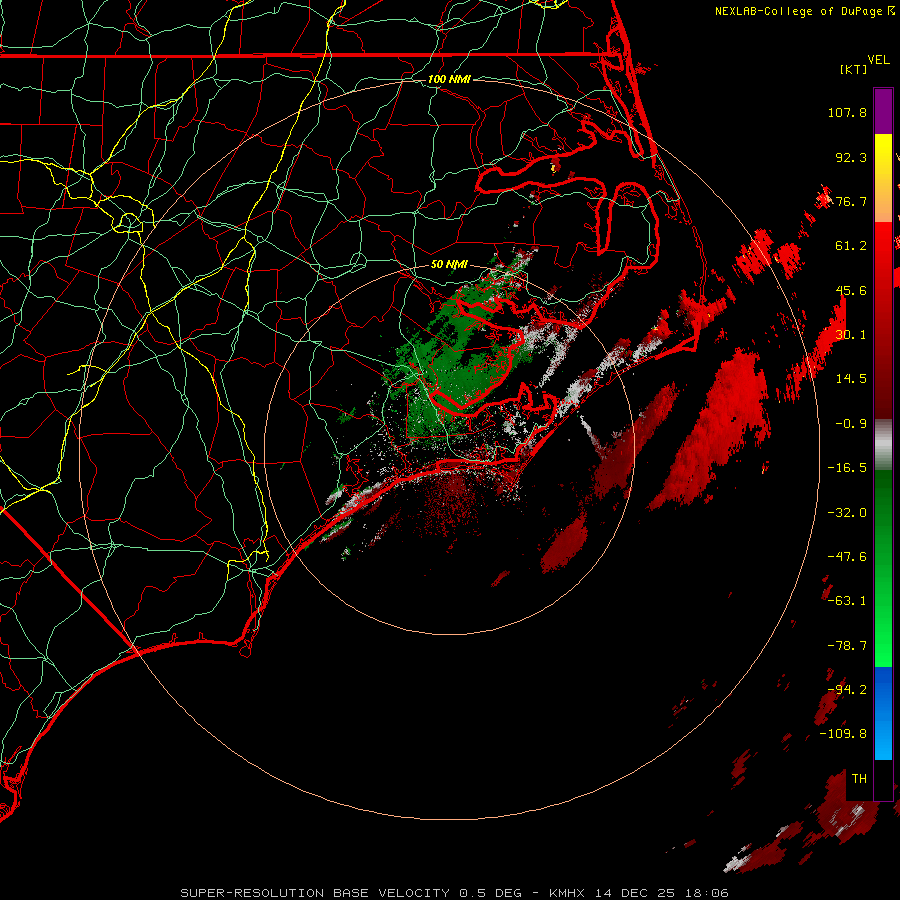900x900 pixels.
Task: Click the 30.1 velocity scale value
Action: click(x=851, y=335)
